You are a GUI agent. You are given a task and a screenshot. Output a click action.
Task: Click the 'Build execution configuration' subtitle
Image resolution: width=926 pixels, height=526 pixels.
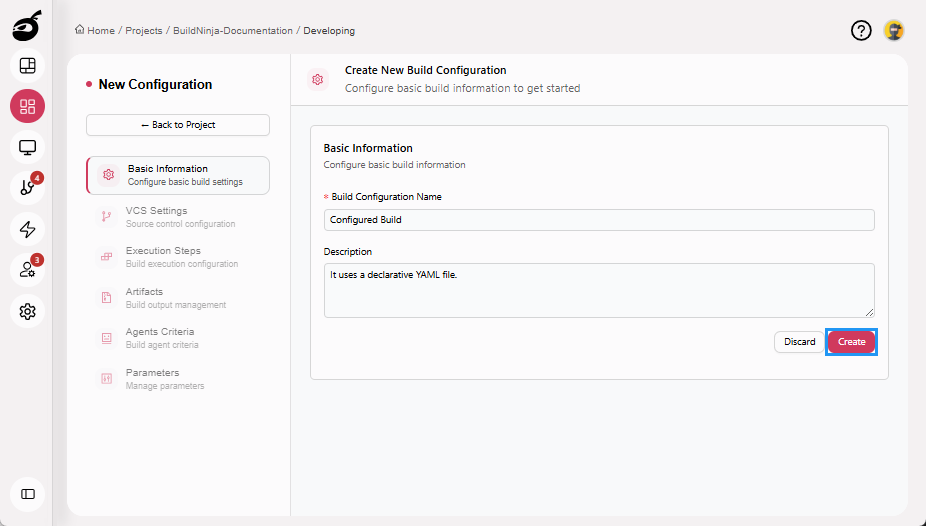[182, 264]
